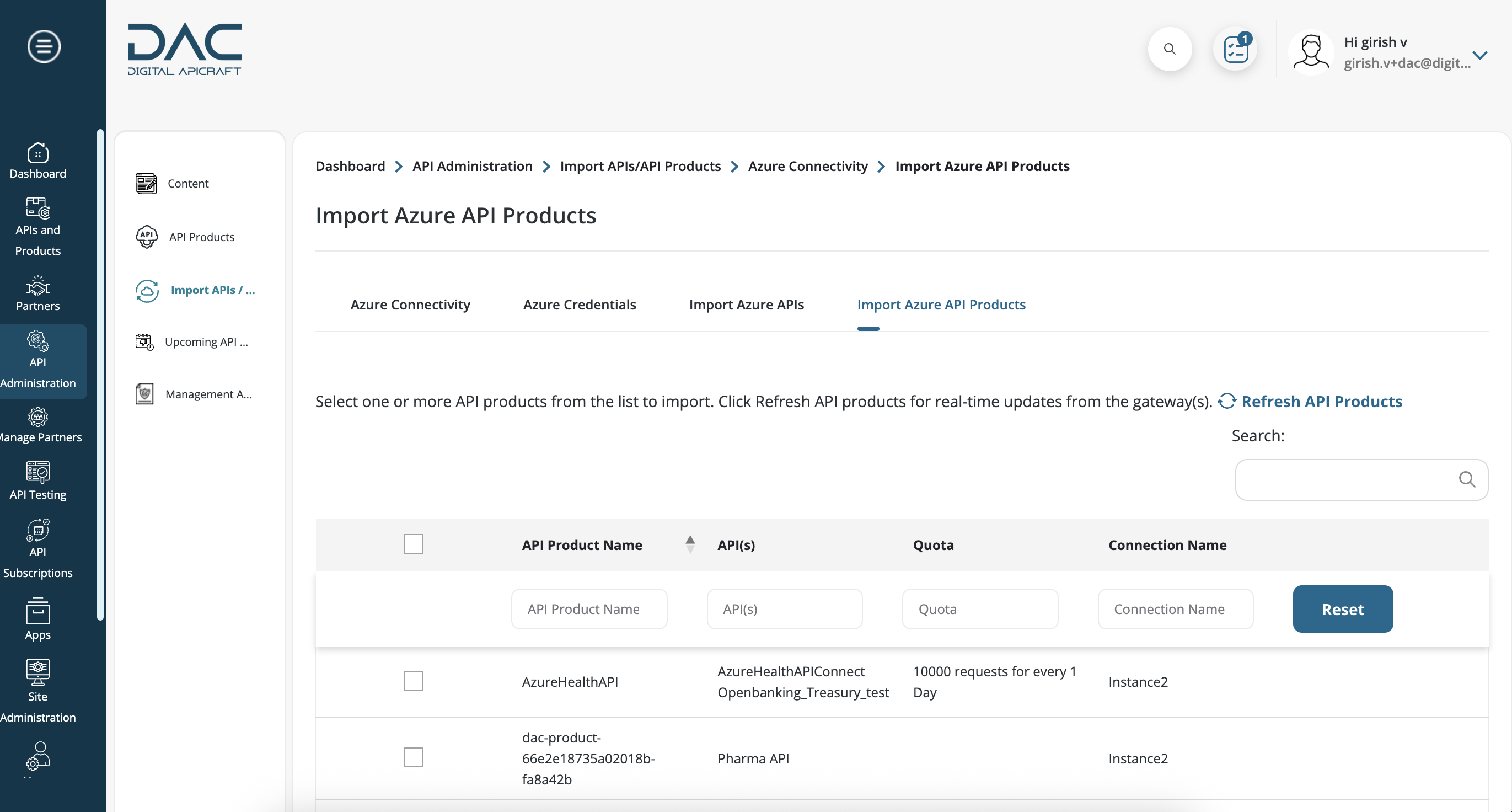The height and width of the screenshot is (812, 1512).
Task: Expand the user profile dropdown chevron
Action: (1479, 55)
